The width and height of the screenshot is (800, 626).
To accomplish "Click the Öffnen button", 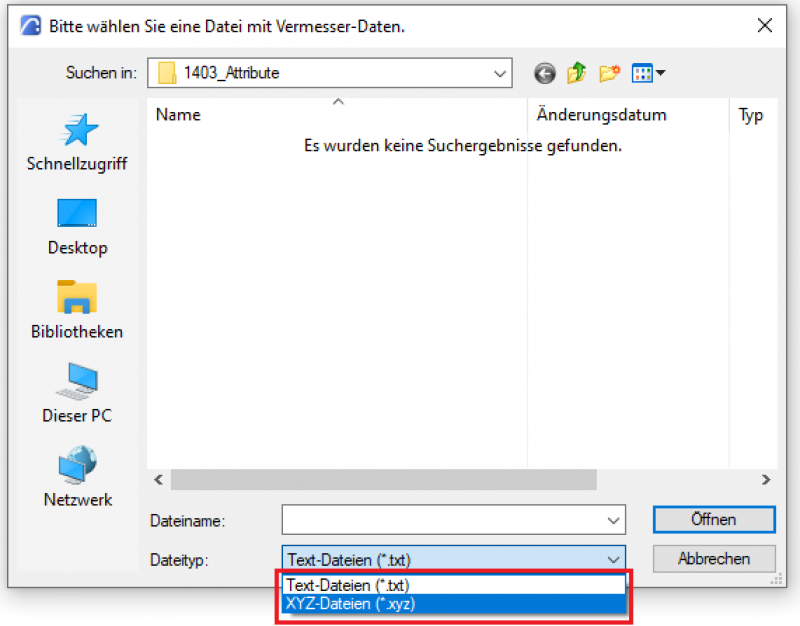I will click(x=713, y=520).
